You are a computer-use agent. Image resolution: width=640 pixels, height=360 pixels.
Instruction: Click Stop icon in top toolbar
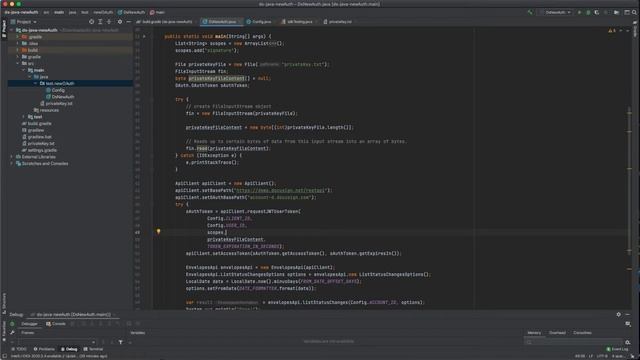[x=606, y=12]
